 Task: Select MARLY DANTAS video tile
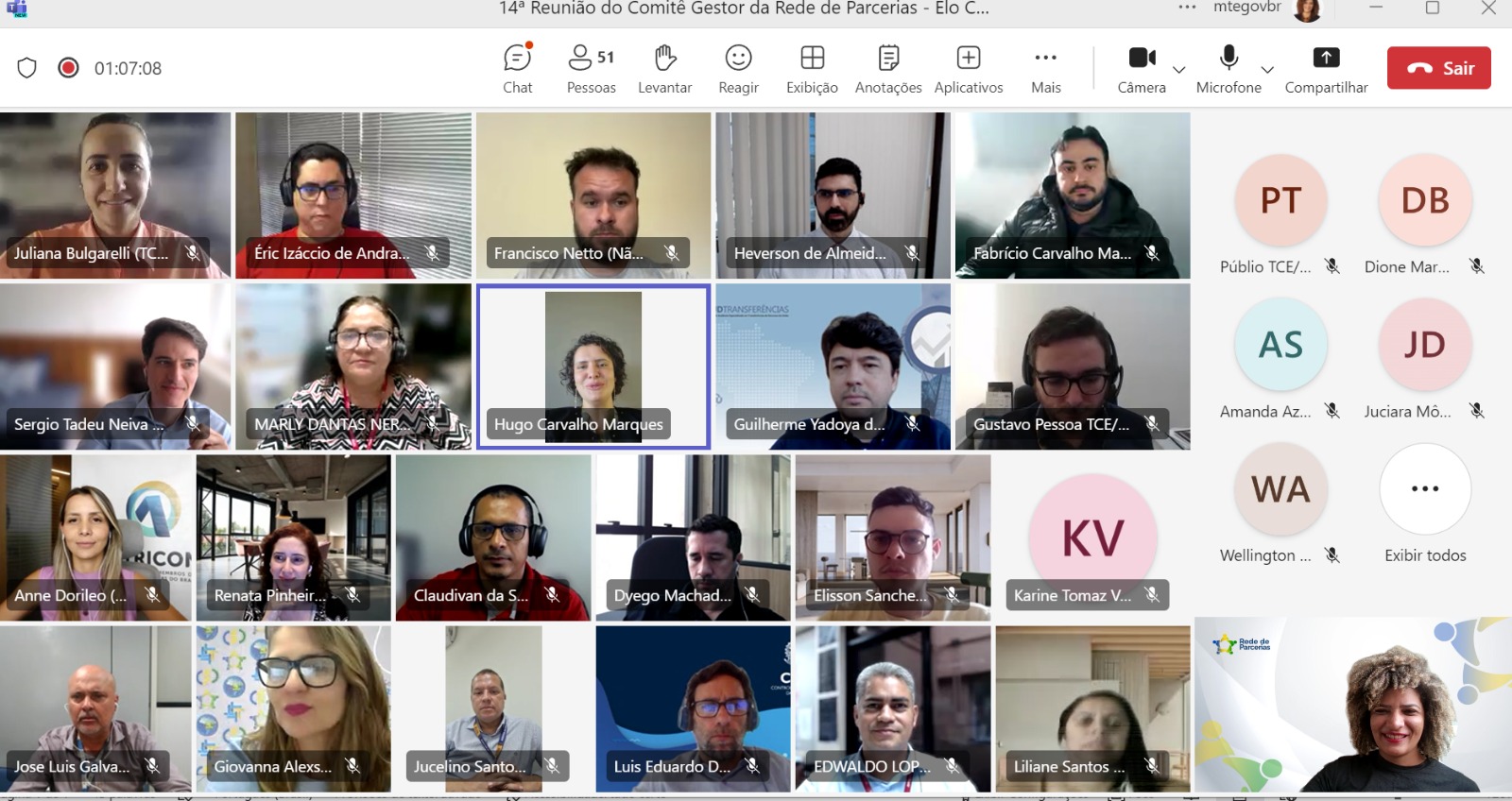[353, 366]
